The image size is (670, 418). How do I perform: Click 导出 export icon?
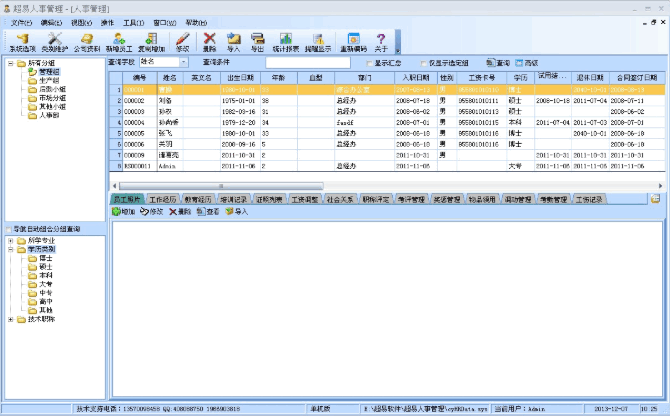(x=257, y=43)
